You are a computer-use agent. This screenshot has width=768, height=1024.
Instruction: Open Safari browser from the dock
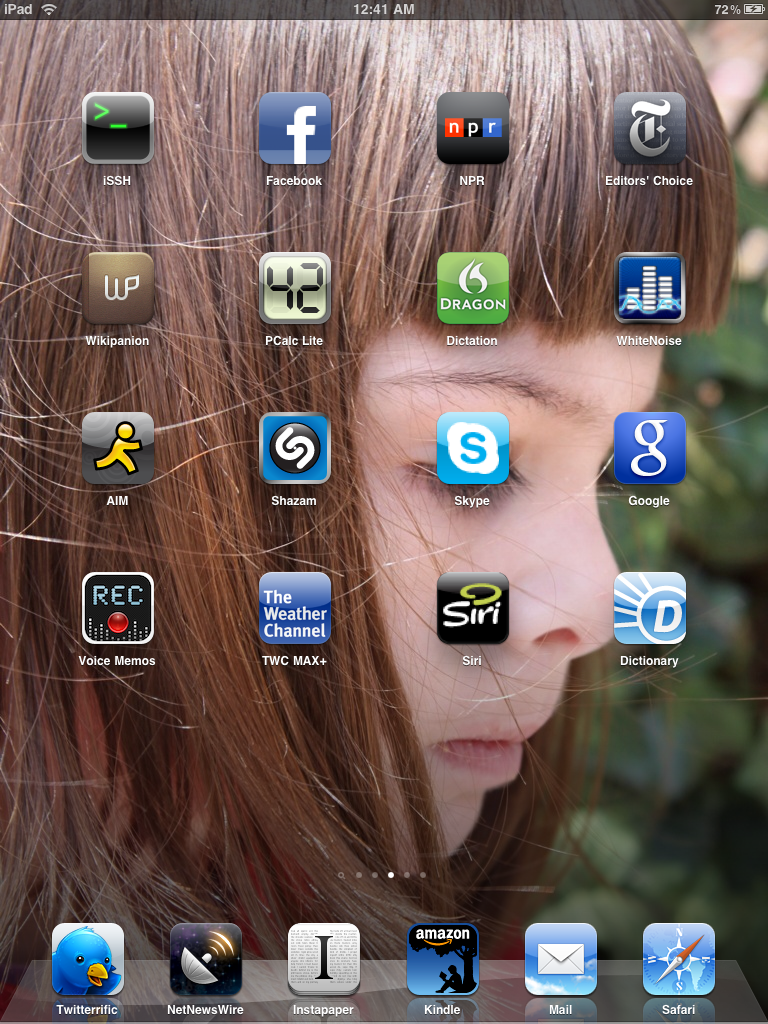pyautogui.click(x=678, y=959)
